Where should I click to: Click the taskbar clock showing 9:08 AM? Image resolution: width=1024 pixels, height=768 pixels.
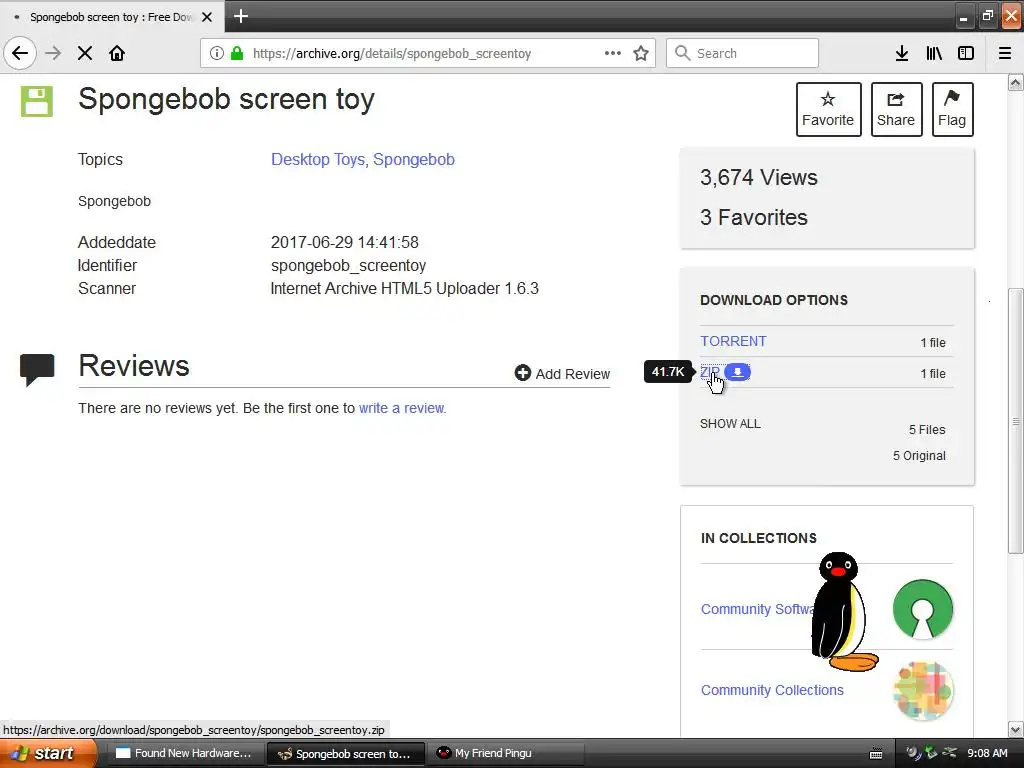click(x=987, y=753)
